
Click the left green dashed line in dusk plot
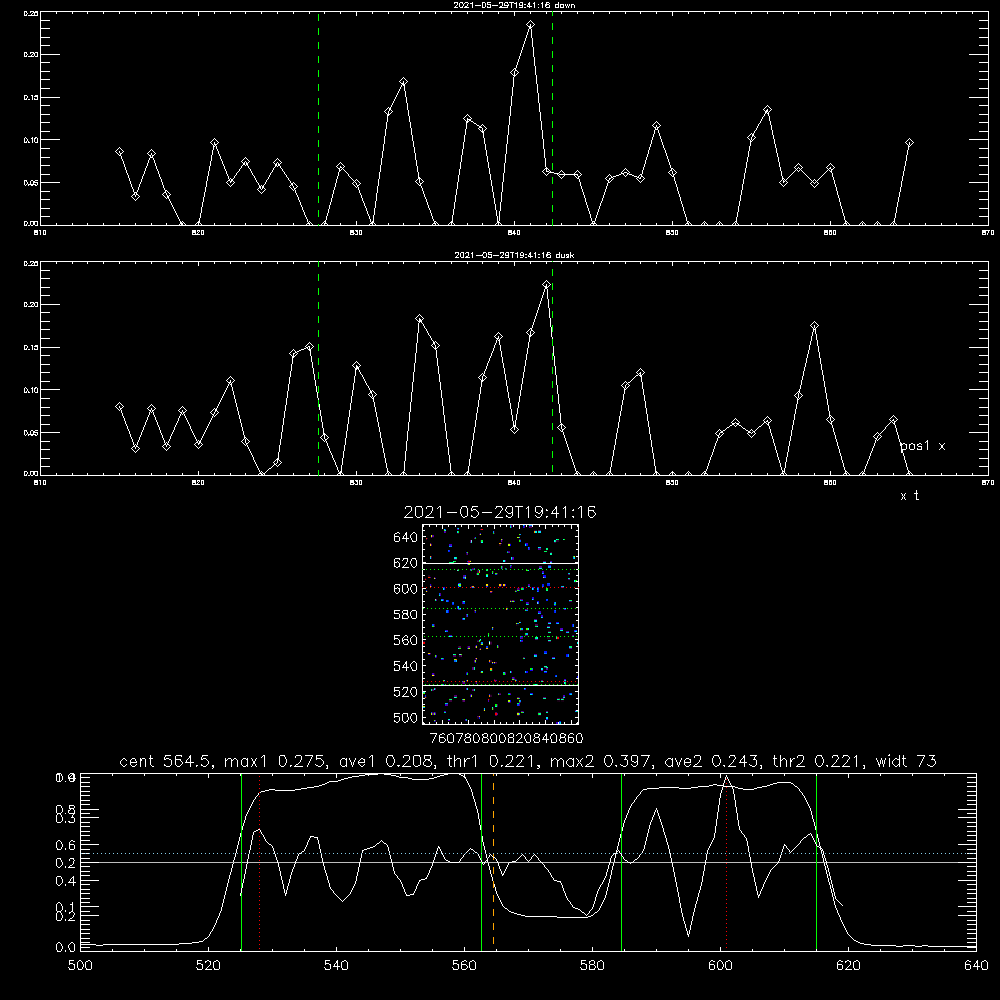tap(318, 368)
